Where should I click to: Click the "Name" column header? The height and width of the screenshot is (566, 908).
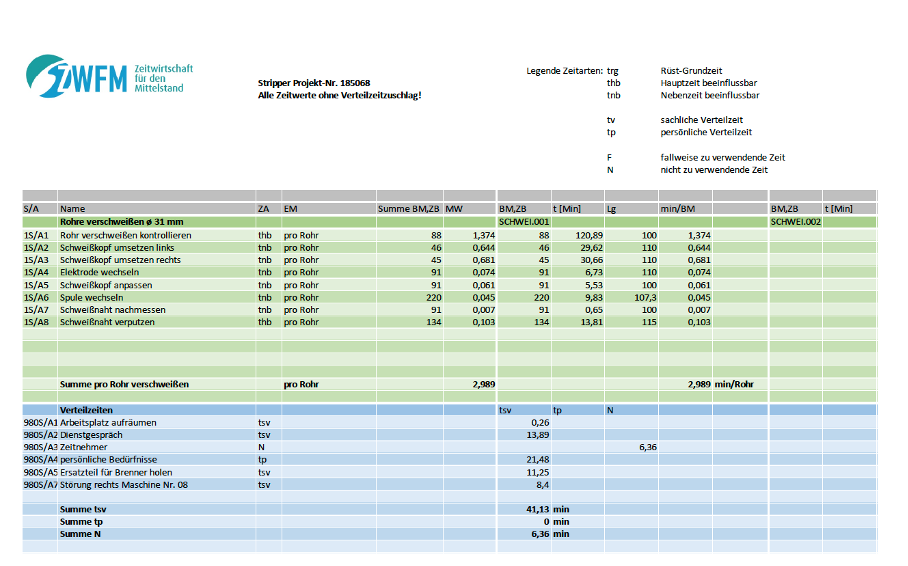pyautogui.click(x=73, y=208)
